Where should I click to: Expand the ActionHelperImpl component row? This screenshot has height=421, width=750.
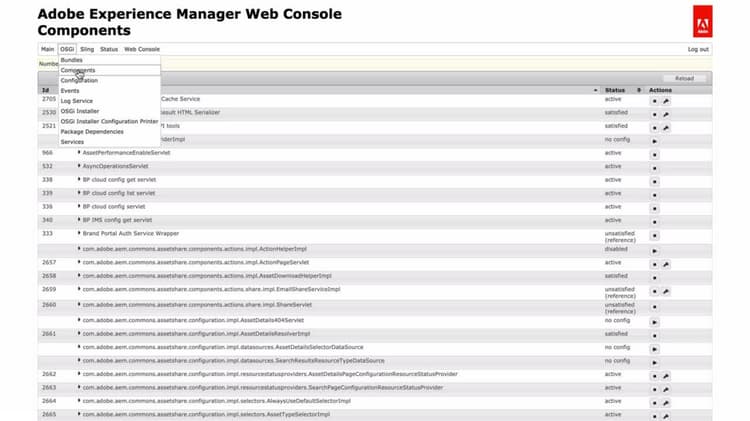click(x=79, y=249)
